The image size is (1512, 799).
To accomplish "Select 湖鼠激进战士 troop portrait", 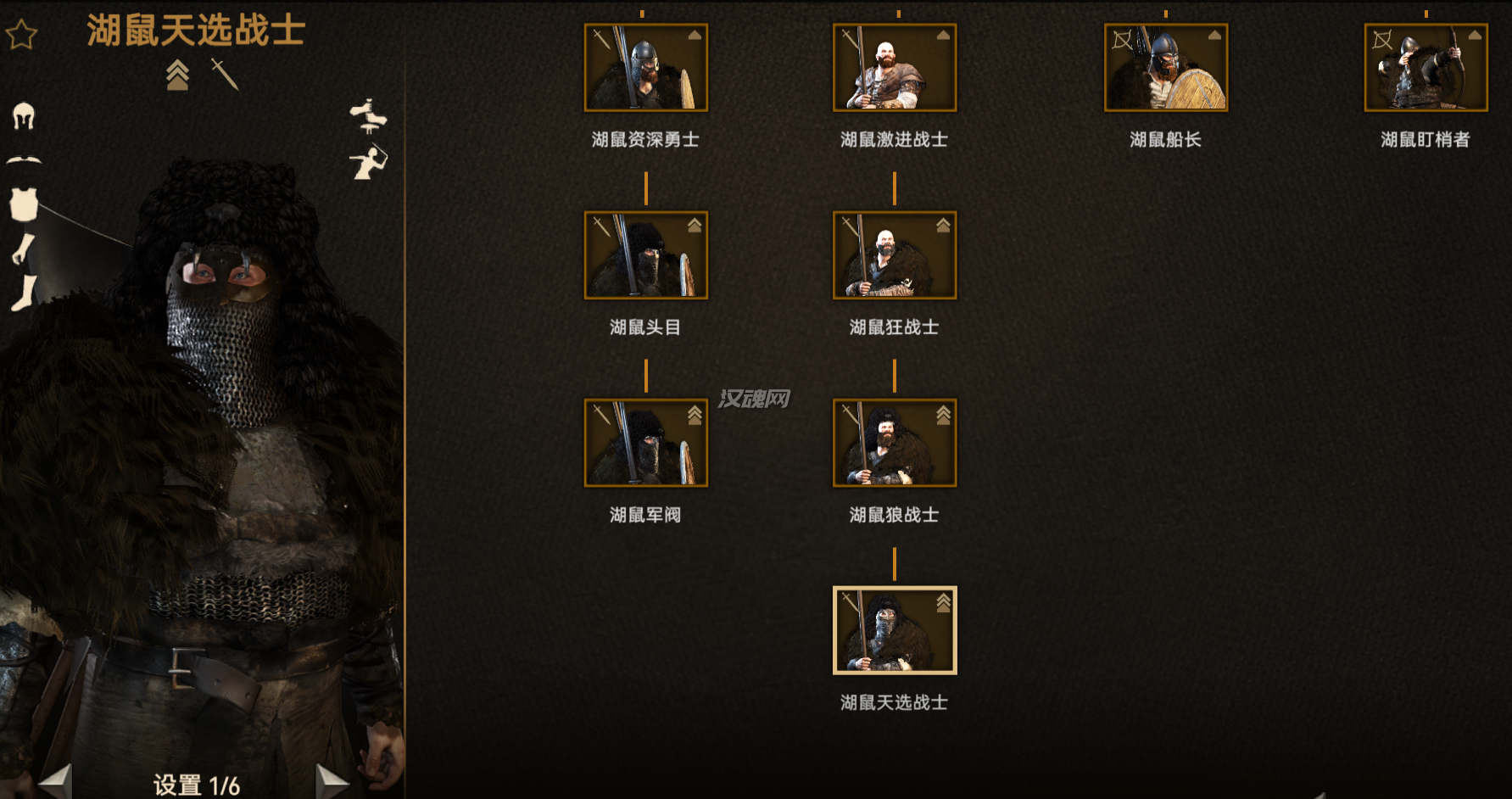I will coord(895,68).
